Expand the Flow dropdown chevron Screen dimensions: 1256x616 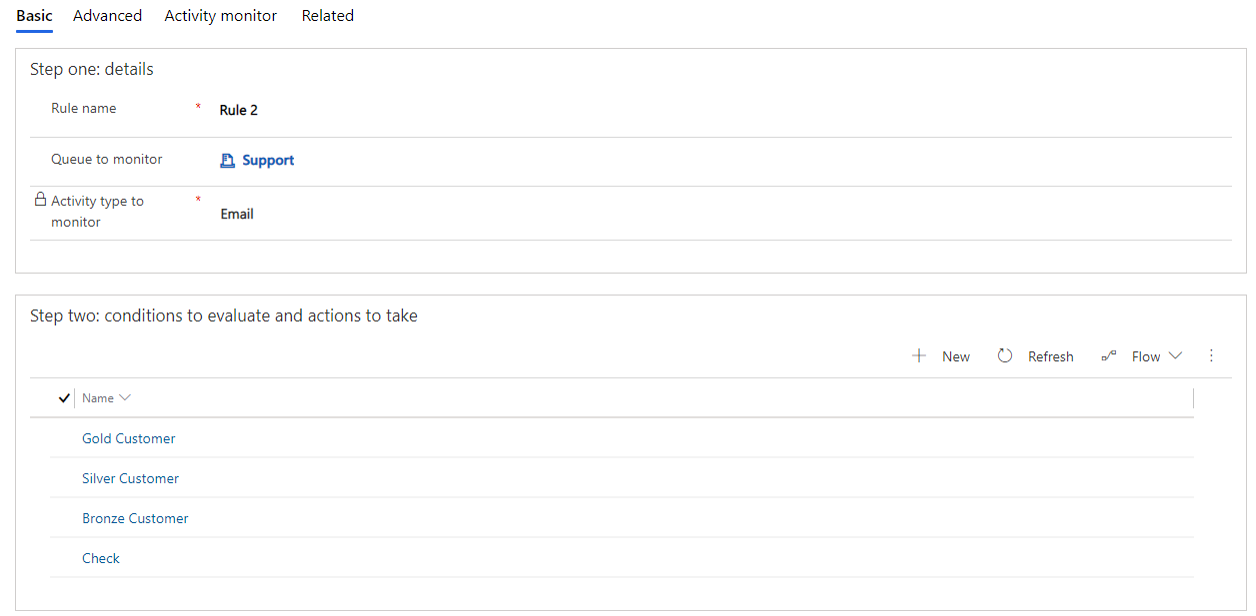(x=1175, y=356)
